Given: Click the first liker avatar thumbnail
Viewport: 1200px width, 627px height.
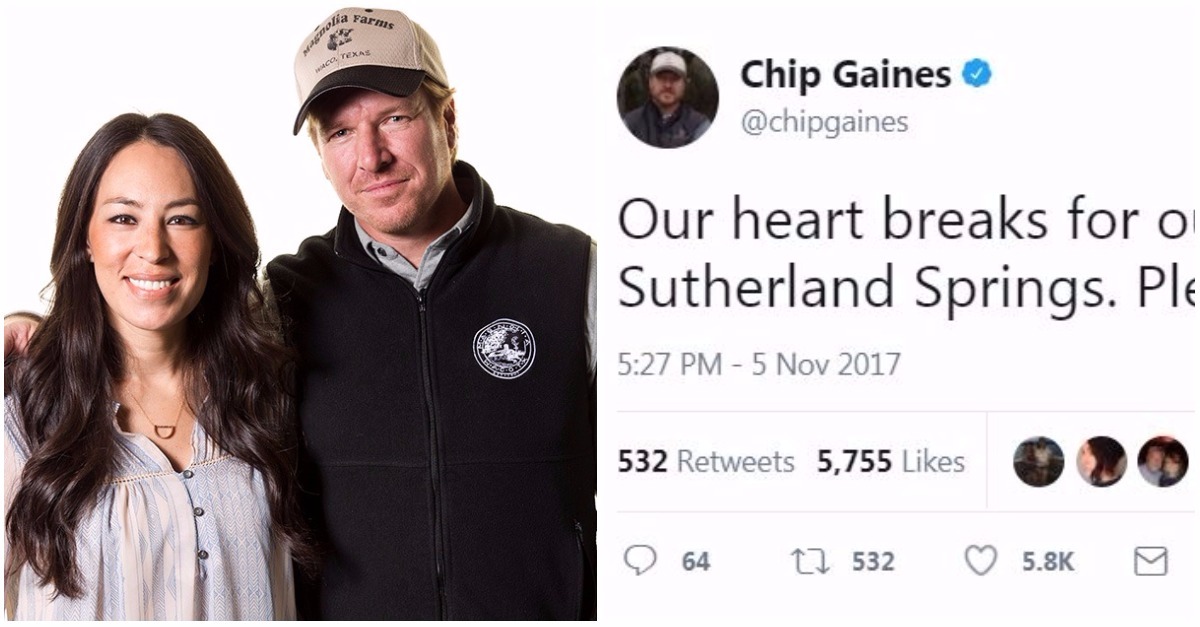Looking at the screenshot, I should point(1038,461).
